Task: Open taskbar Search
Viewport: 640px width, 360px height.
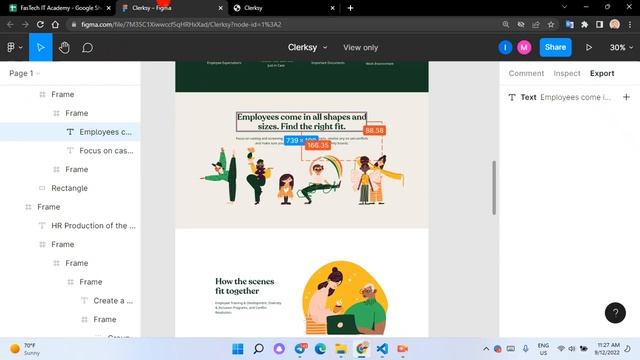Action: tap(258, 349)
